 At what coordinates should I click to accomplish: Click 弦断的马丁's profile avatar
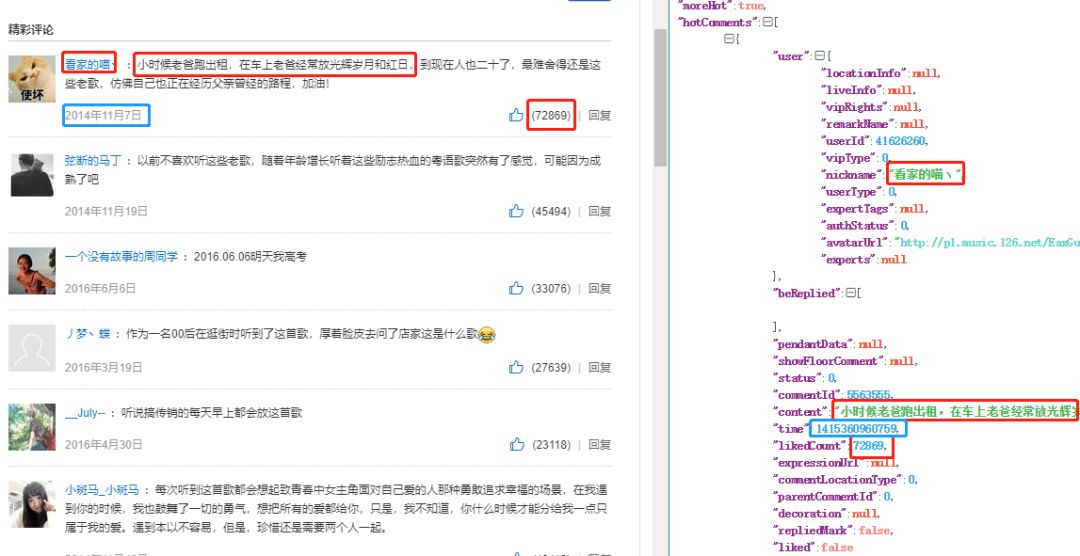(31, 175)
